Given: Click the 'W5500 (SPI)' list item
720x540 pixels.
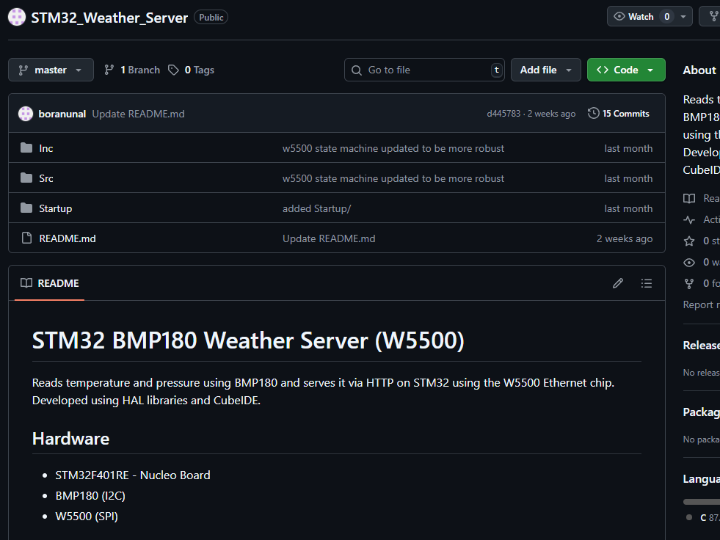Looking at the screenshot, I should pos(86,517).
